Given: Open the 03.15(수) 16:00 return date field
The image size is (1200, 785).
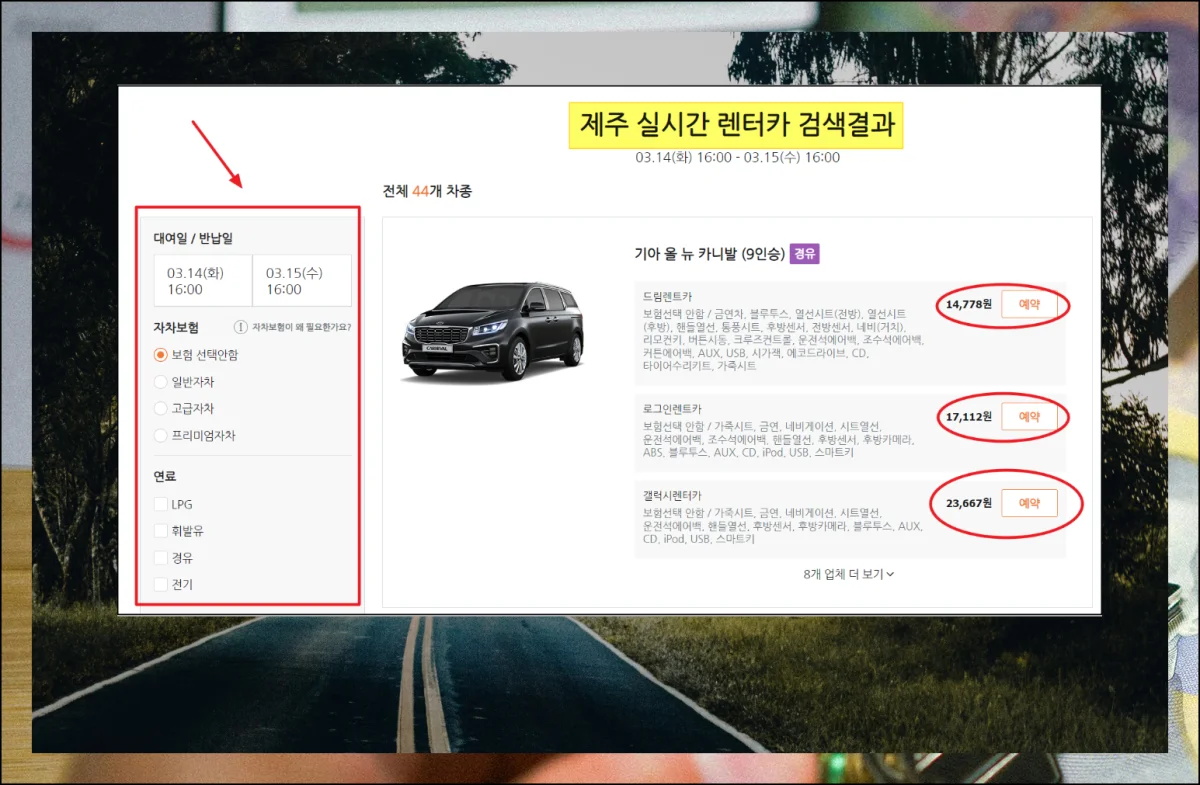Looking at the screenshot, I should [302, 280].
